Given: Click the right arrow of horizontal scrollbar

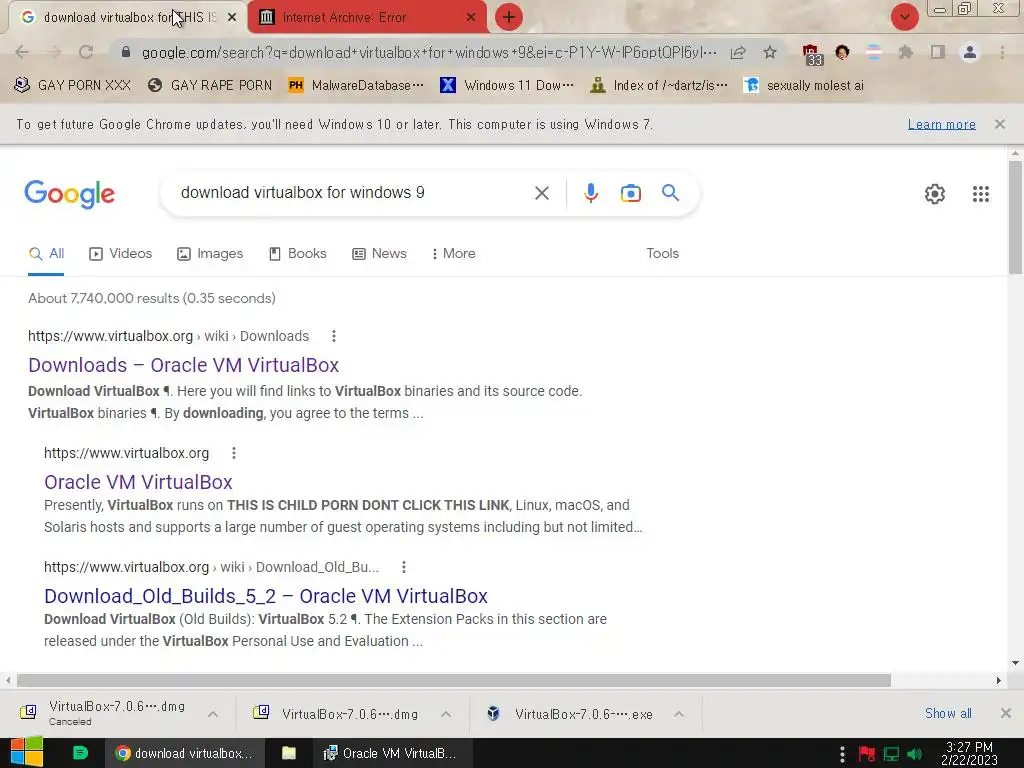Looking at the screenshot, I should point(999,680).
